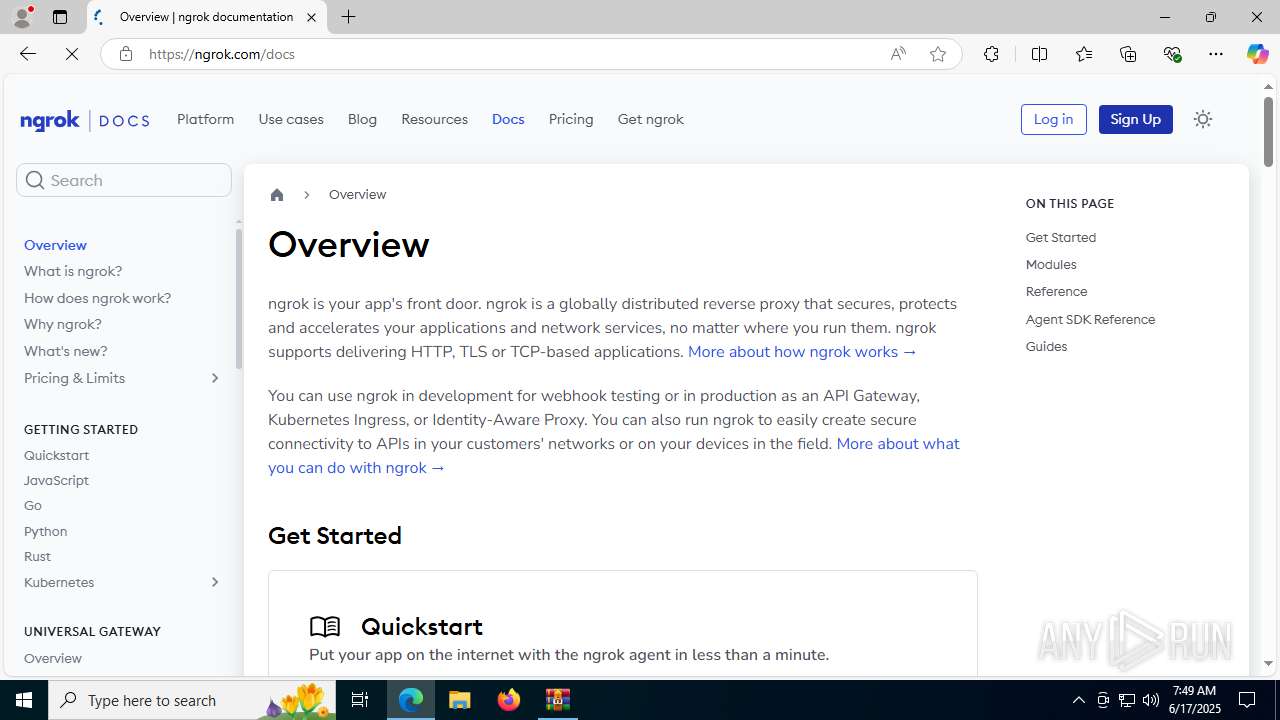Open WinRAR icon on taskbar
Screen dimensions: 1280x720
coord(558,700)
